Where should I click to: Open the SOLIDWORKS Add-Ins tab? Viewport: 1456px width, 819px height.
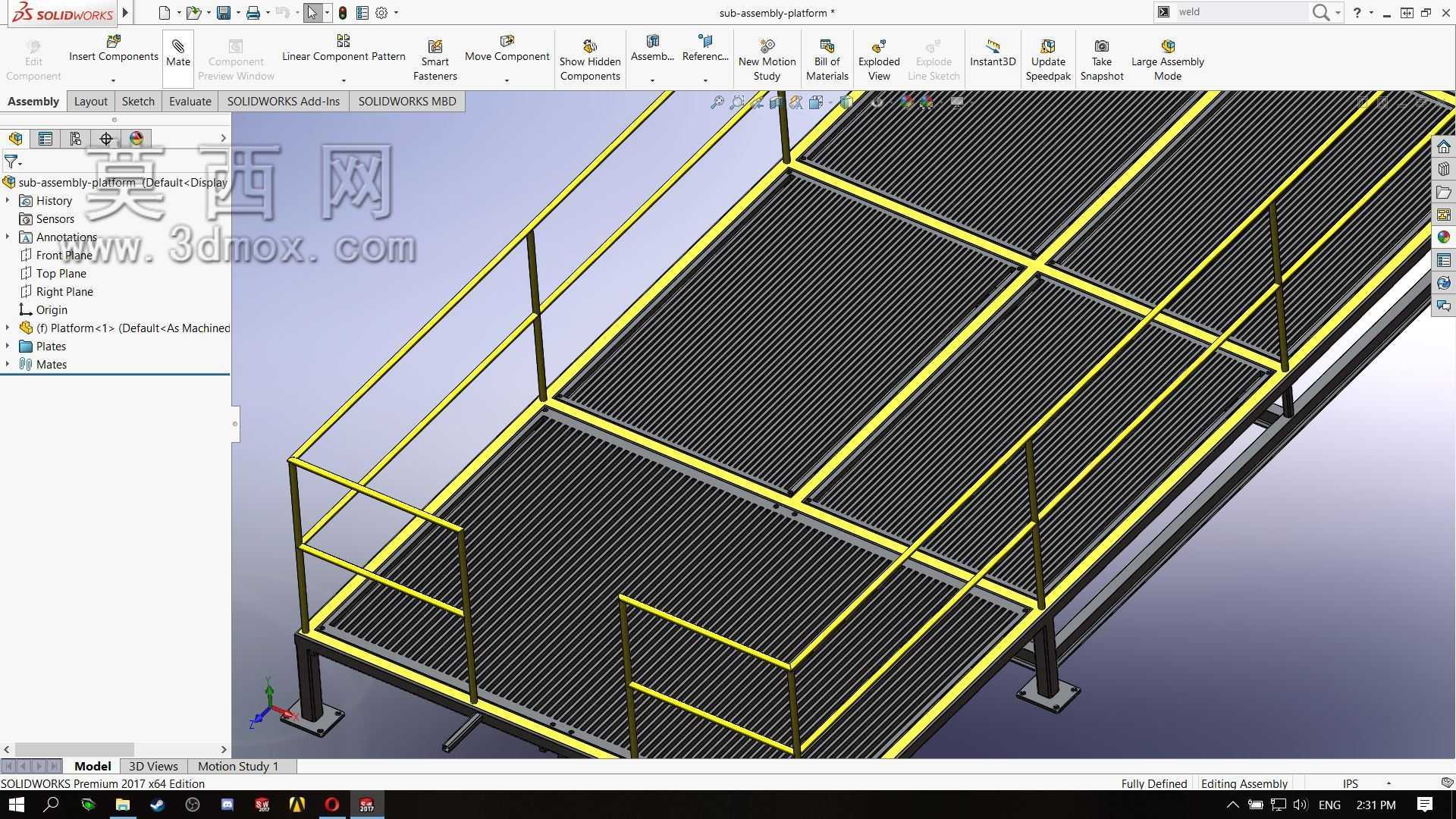coord(284,102)
